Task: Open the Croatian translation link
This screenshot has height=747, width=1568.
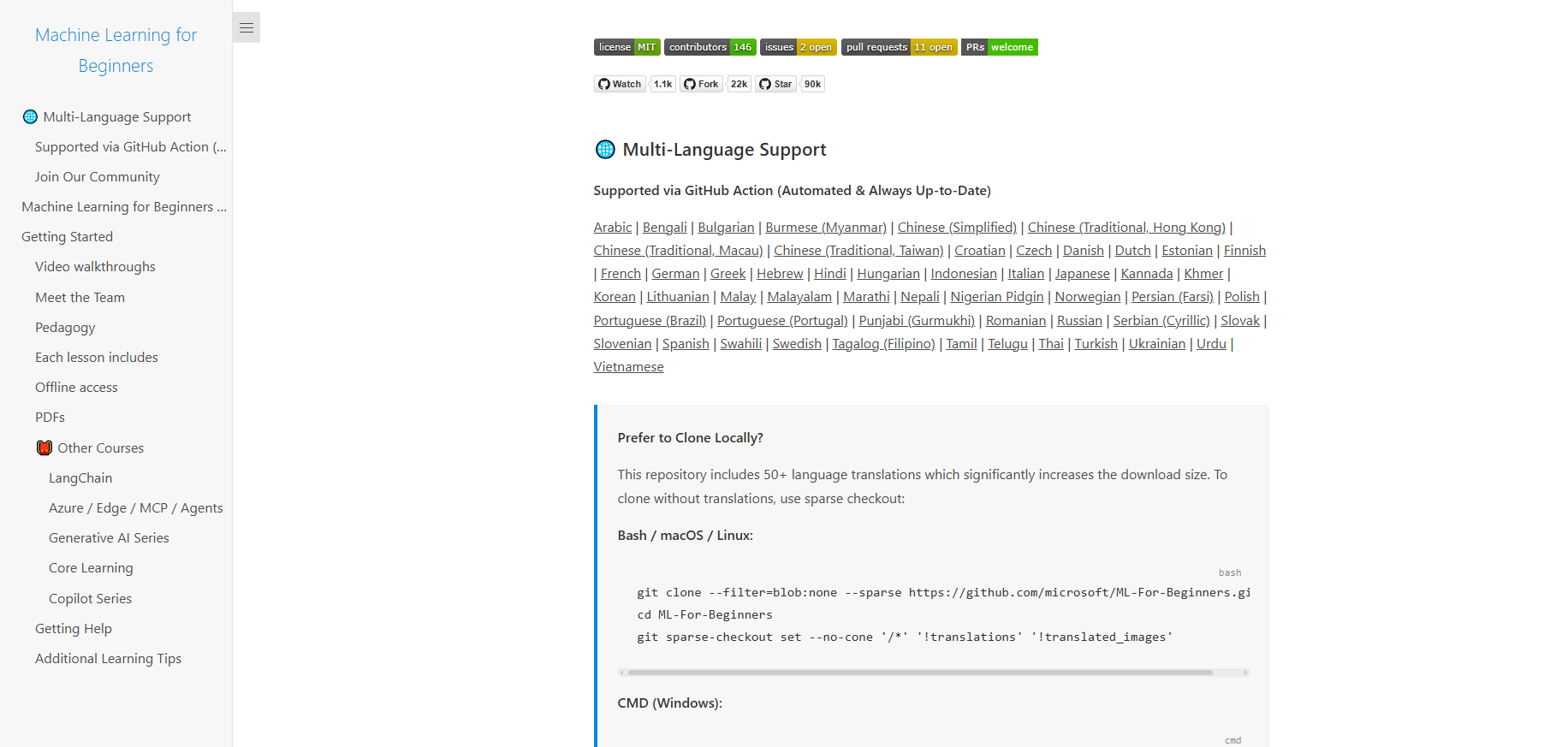Action: 980,251
